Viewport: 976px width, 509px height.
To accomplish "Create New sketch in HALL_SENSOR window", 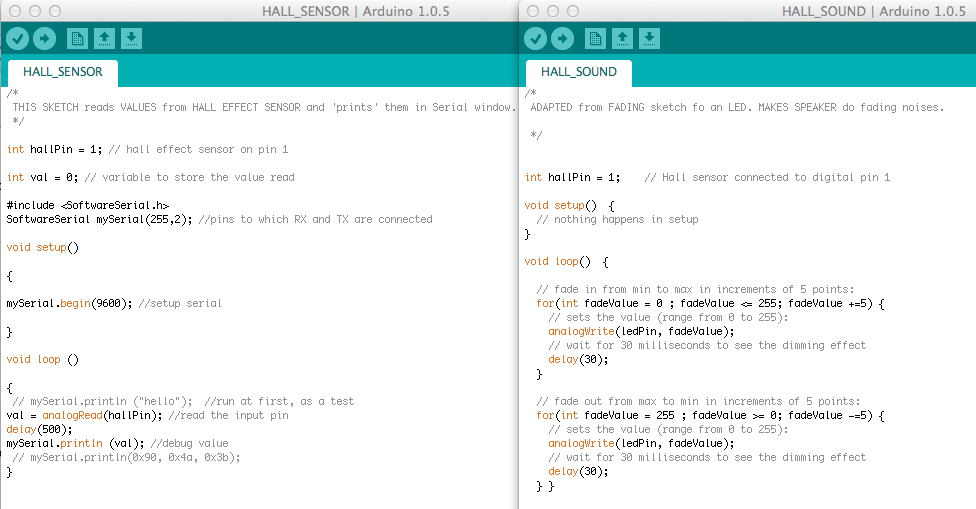I will 77,39.
